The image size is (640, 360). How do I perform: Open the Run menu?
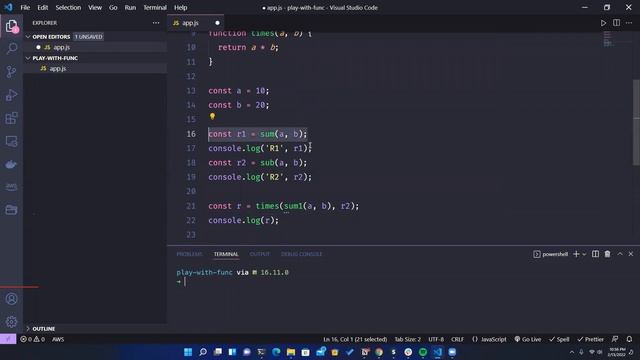pyautogui.click(x=130, y=7)
